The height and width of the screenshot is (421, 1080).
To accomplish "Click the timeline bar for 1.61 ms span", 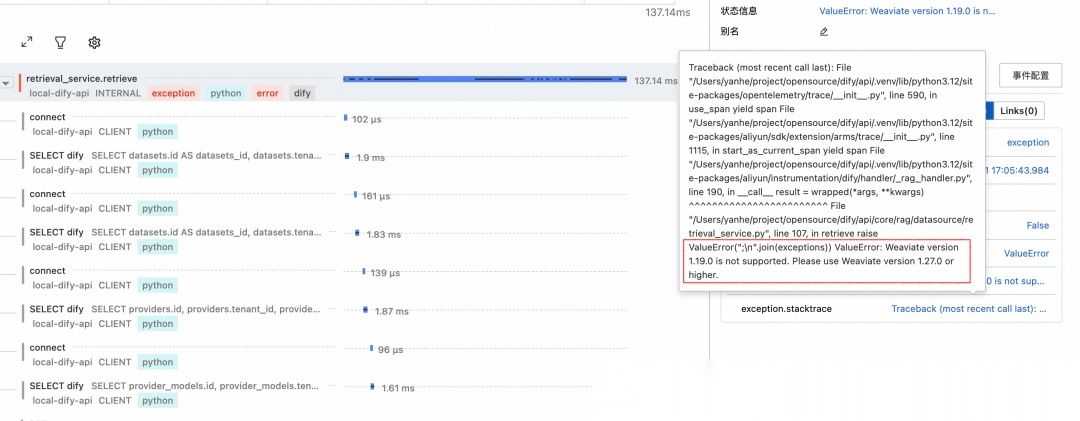I will (373, 387).
